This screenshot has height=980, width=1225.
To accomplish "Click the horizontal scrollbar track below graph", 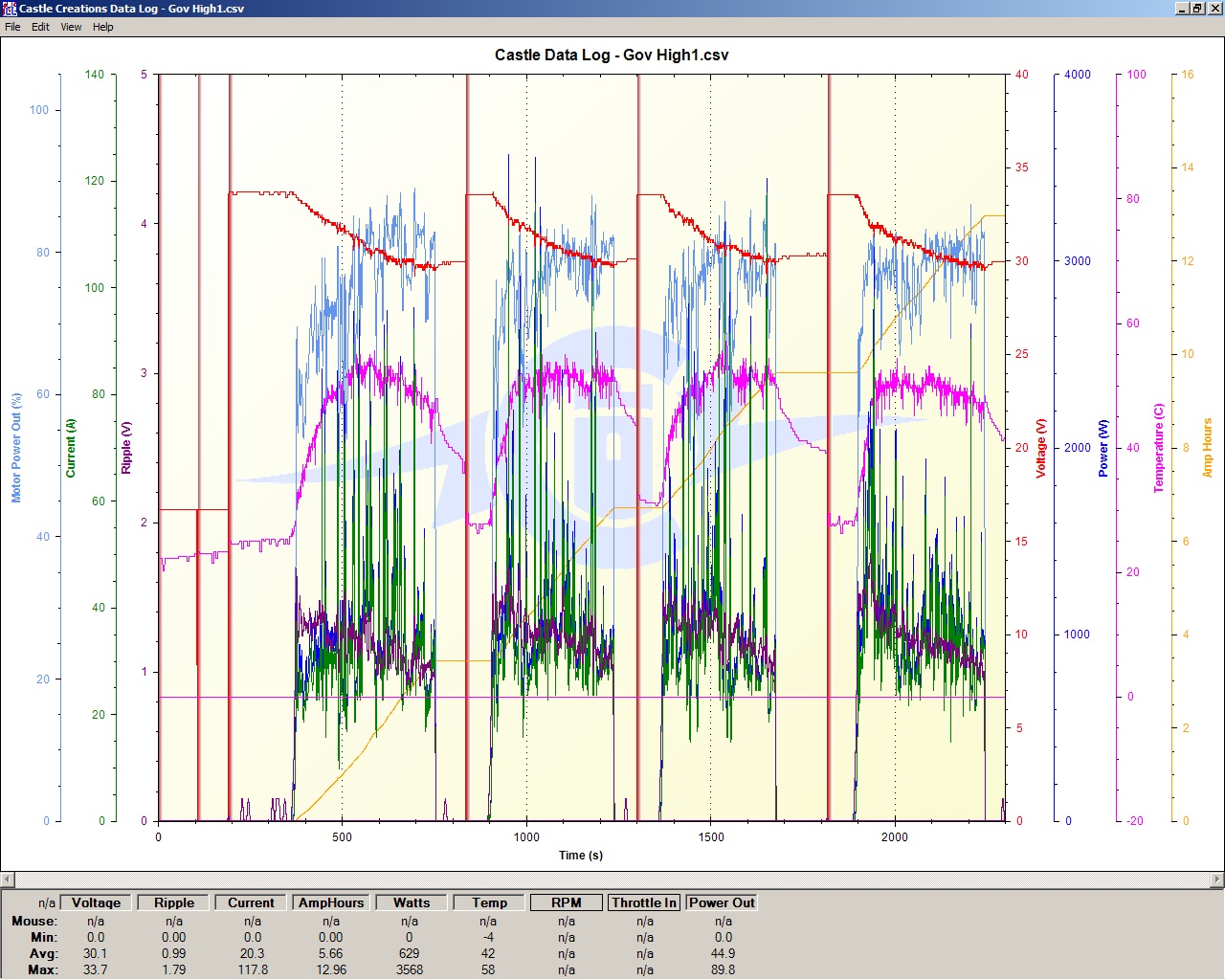I will pyautogui.click(x=612, y=880).
